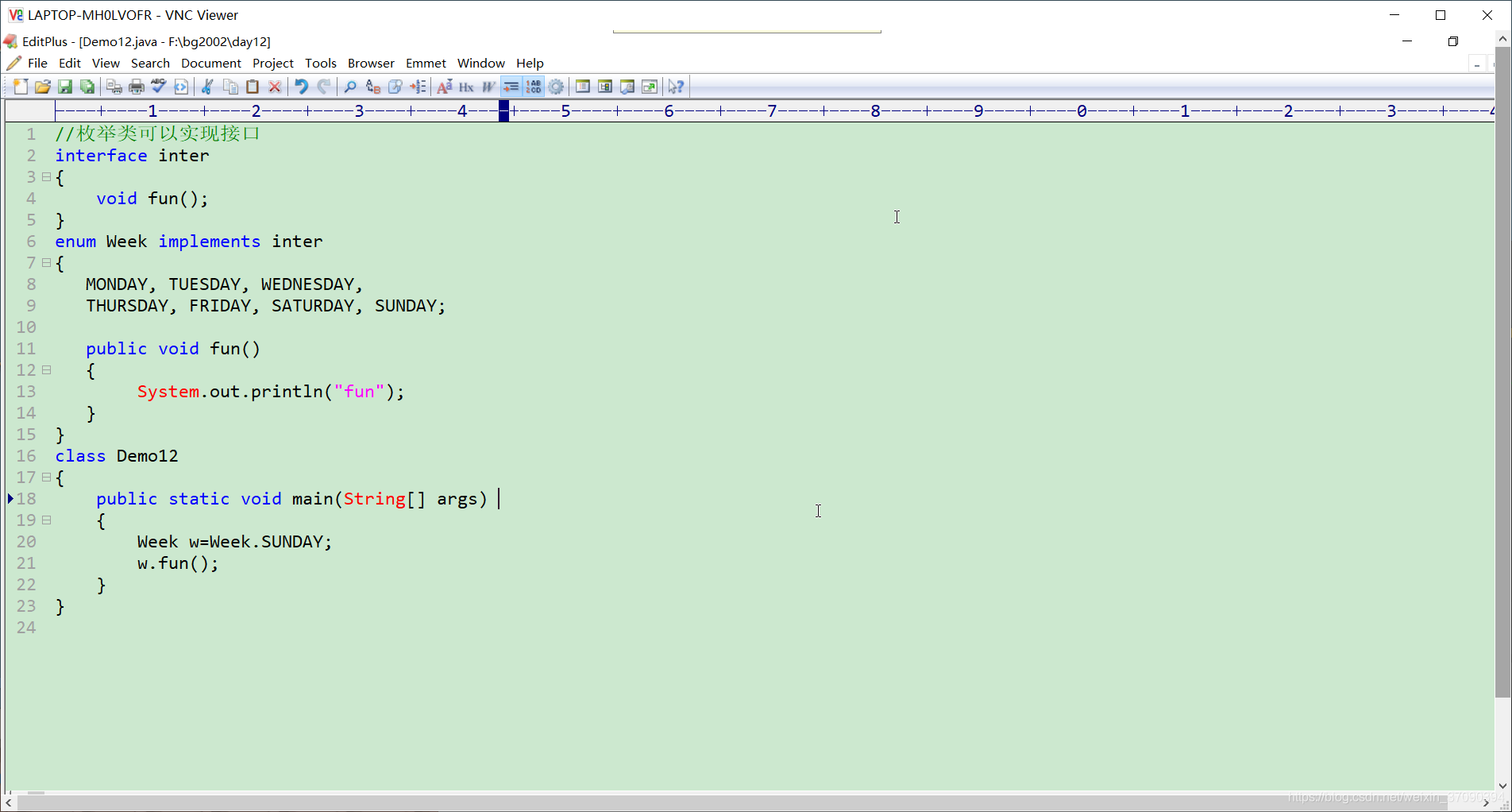Go to line number icon
The width and height of the screenshot is (1512, 812).
coord(418,87)
